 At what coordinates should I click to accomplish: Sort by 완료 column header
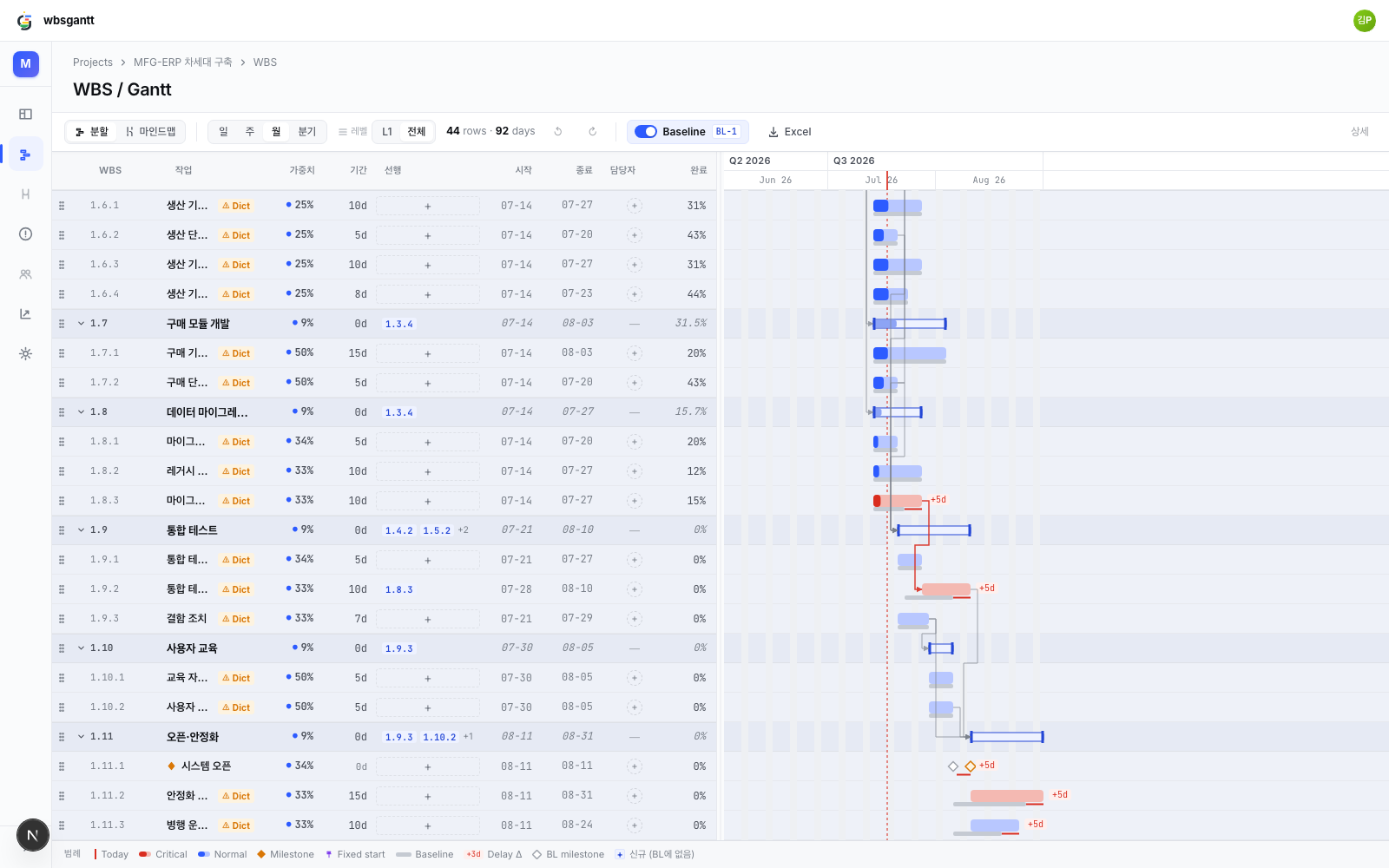tap(699, 170)
